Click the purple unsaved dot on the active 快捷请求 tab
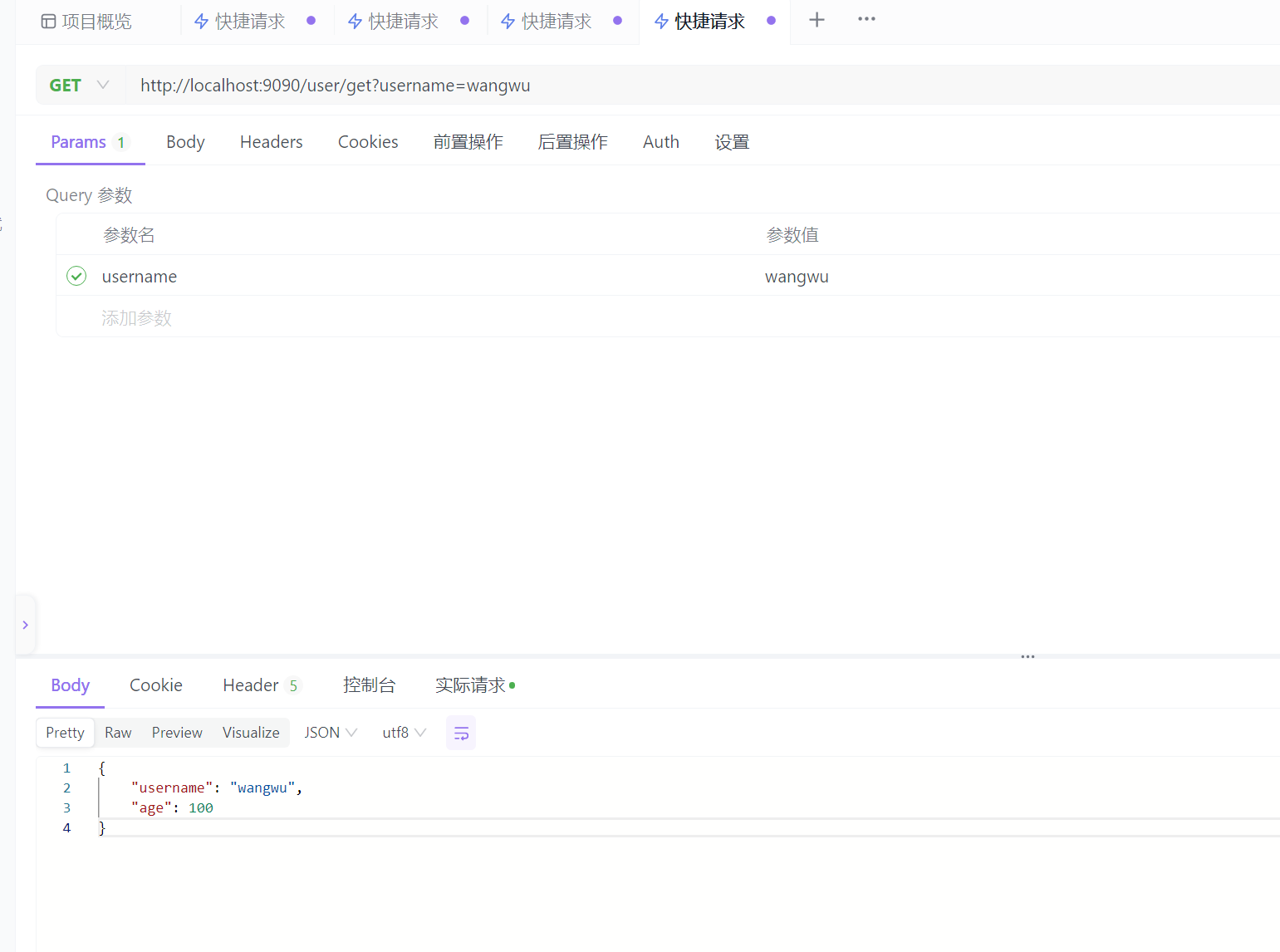 coord(771,21)
